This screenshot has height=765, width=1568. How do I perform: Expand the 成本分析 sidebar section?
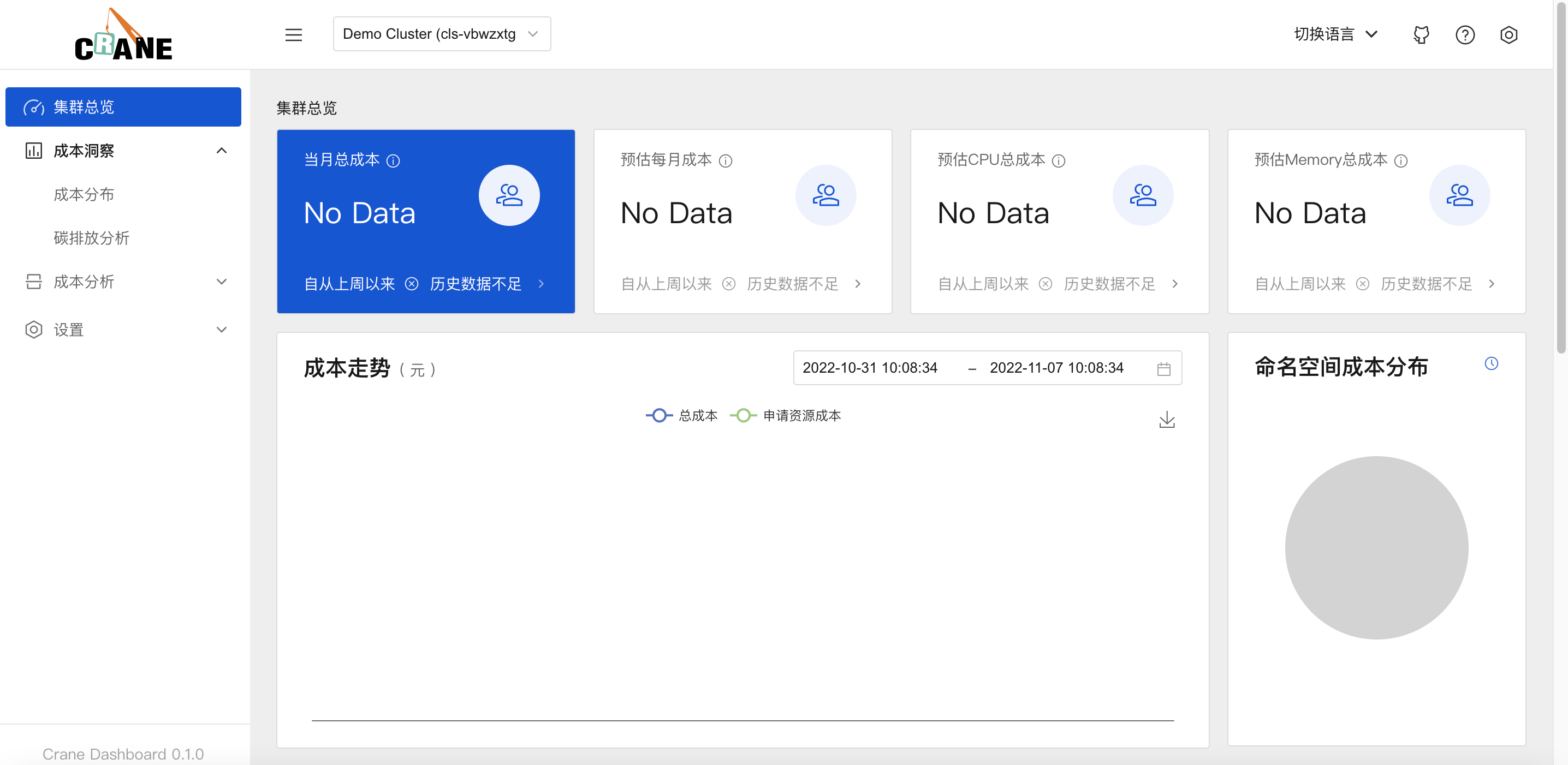221,282
